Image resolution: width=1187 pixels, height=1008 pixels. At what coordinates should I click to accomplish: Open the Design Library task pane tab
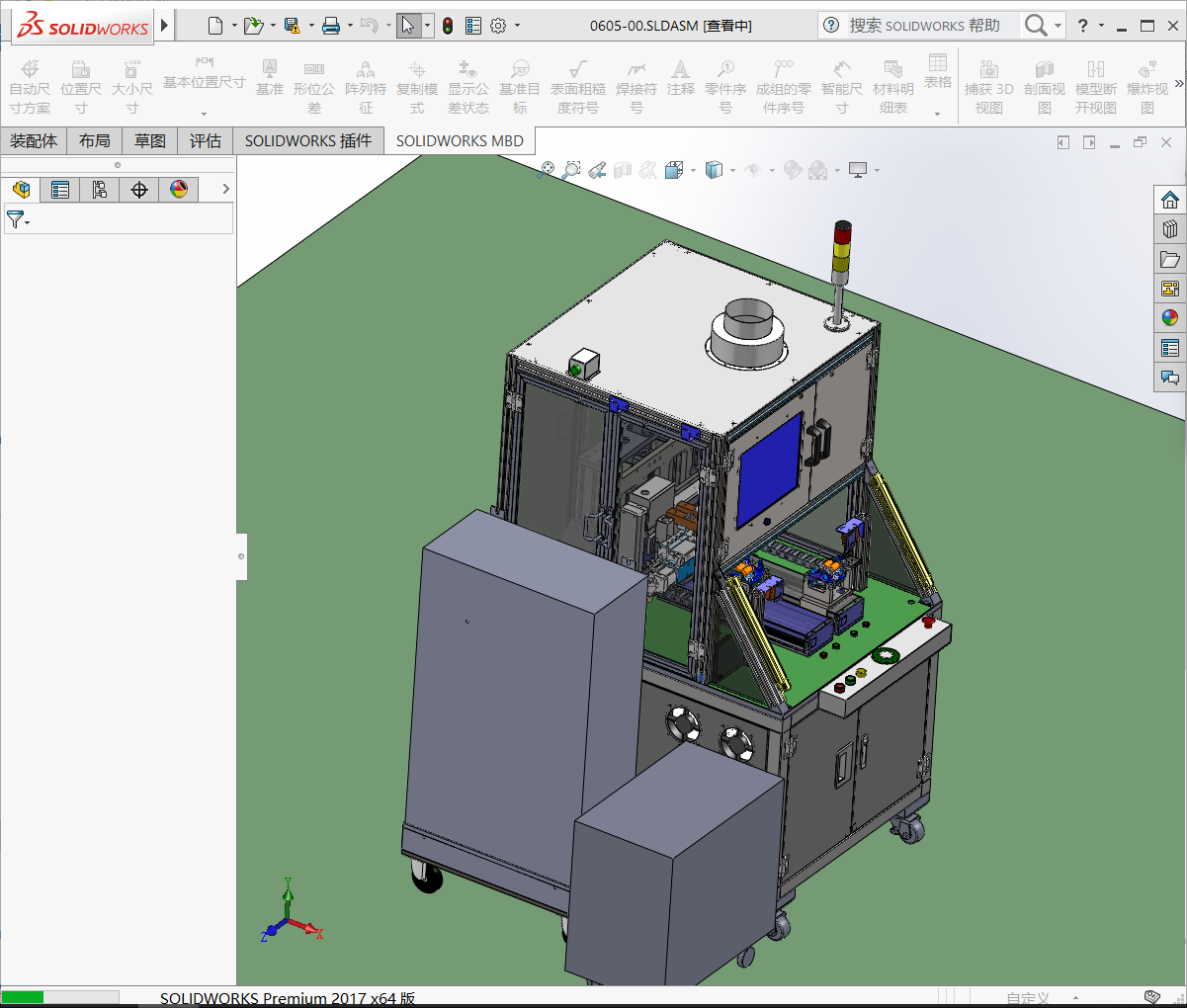pyautogui.click(x=1170, y=229)
